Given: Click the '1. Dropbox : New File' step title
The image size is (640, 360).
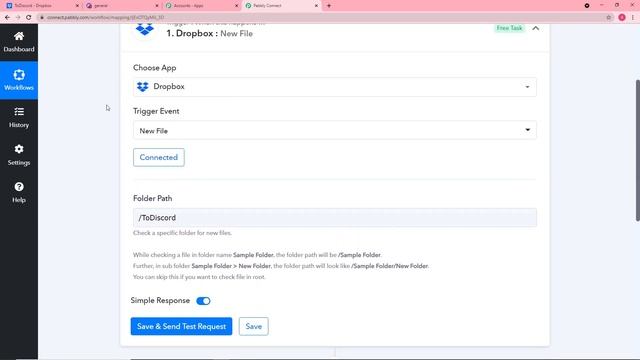Looking at the screenshot, I should click(x=209, y=33).
